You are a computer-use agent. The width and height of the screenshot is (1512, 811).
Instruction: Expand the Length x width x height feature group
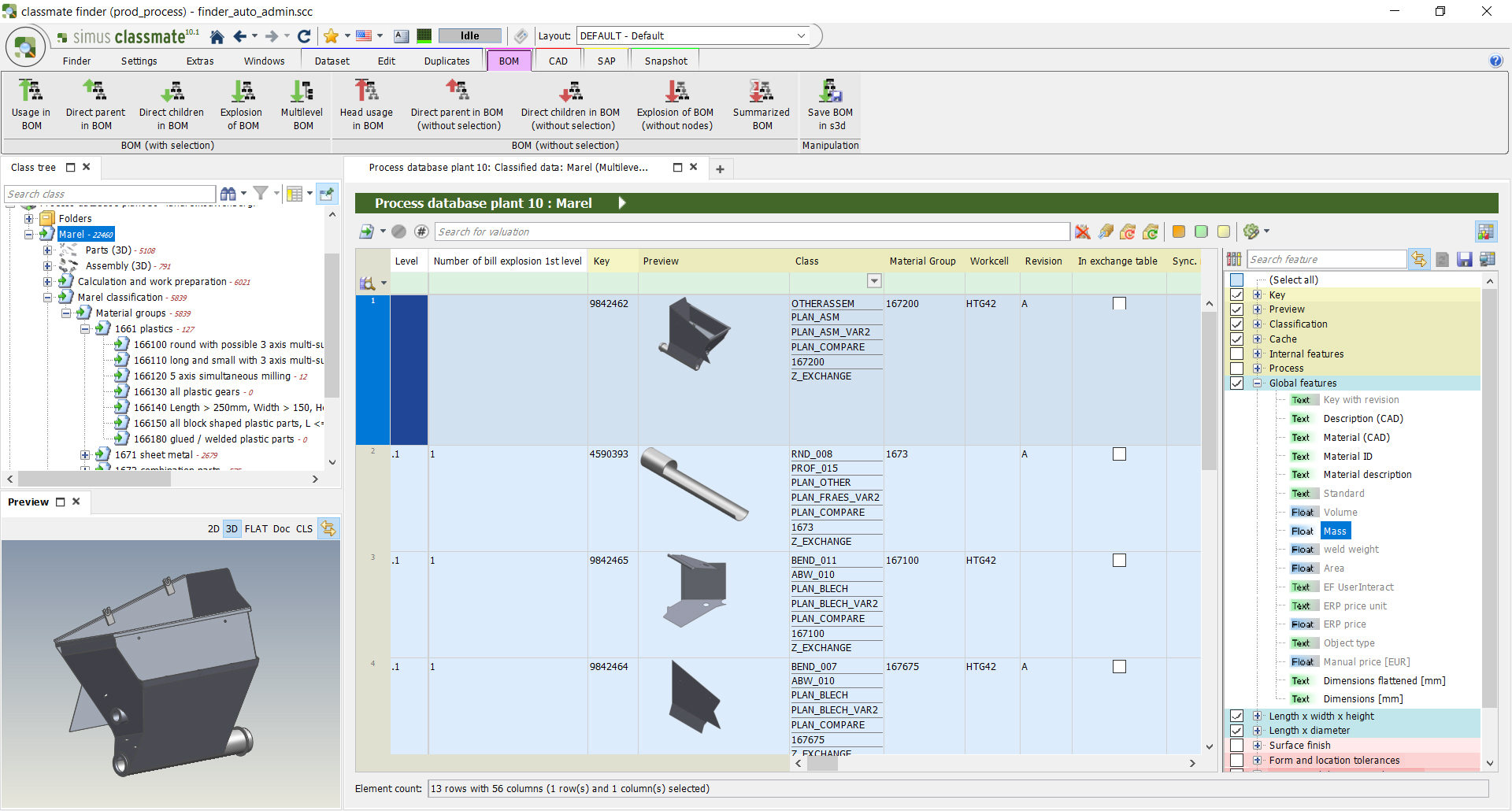[1258, 717]
